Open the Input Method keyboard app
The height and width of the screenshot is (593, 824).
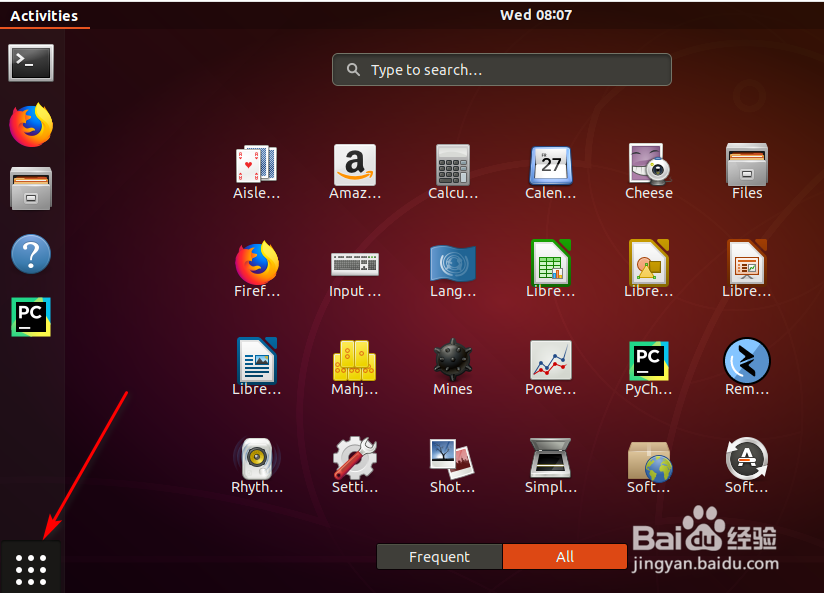coord(355,275)
